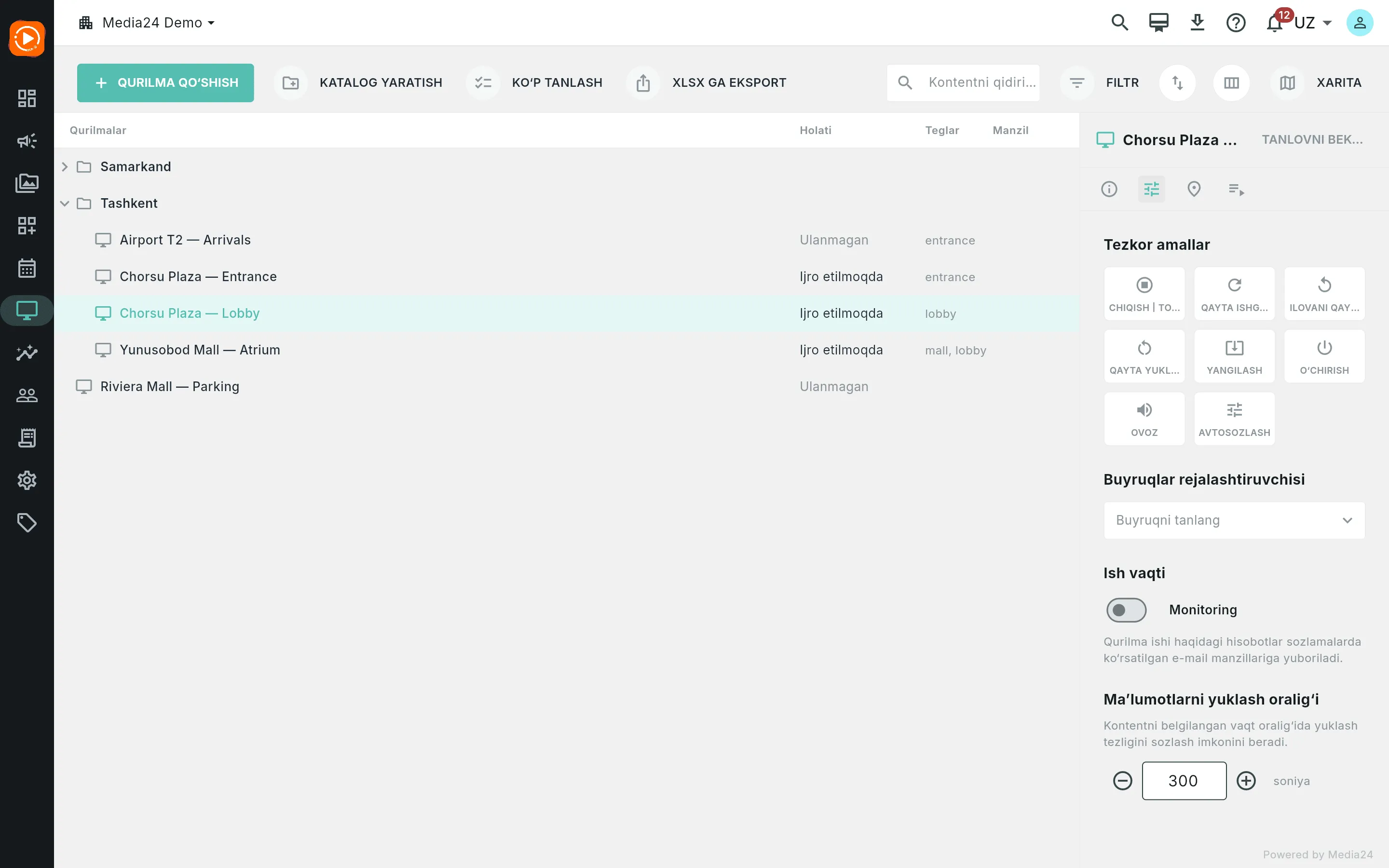1389x868 pixels.
Task: Click the AVTOSOZLASH auto-tune tile
Action: (1234, 419)
